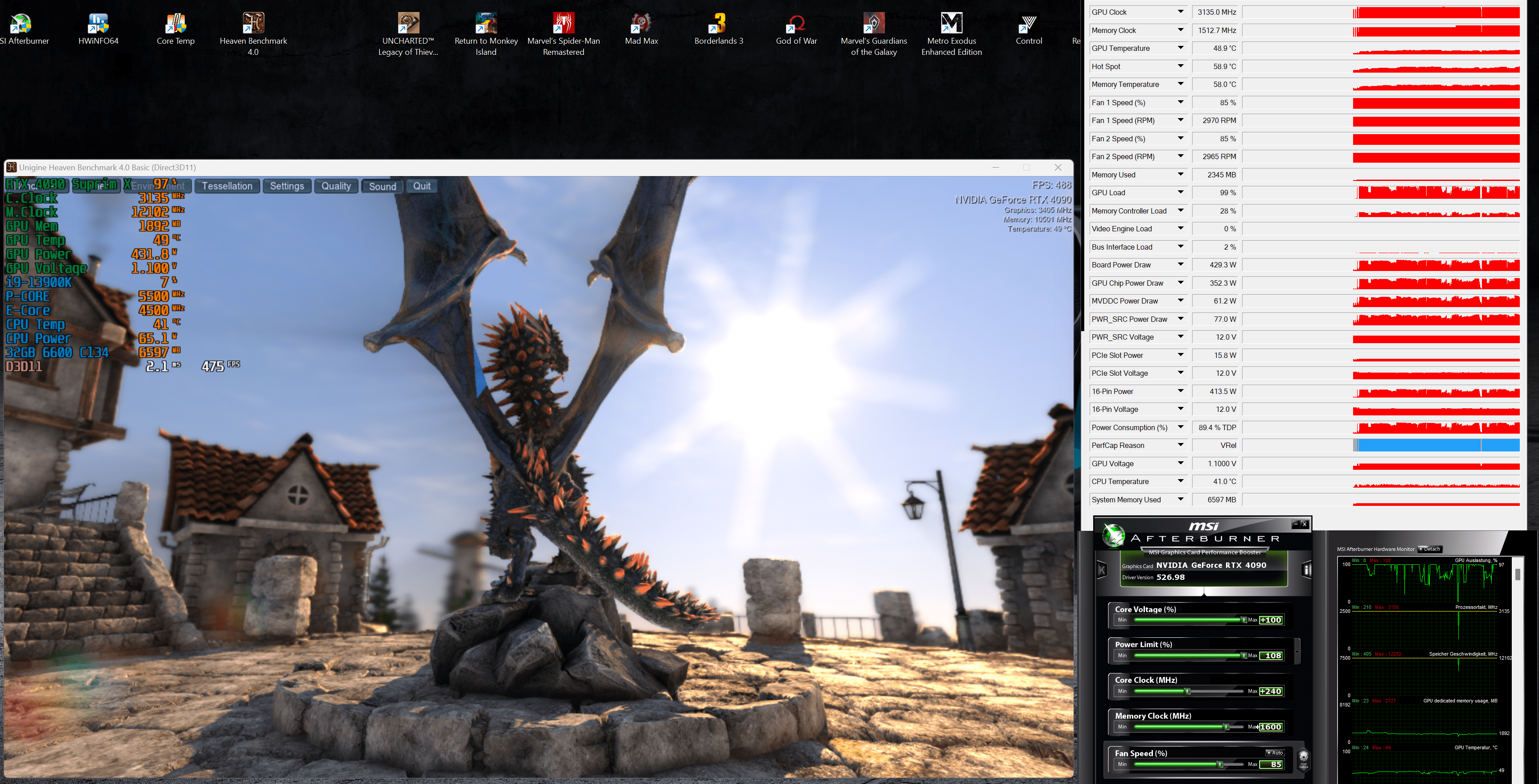Click the Memory Clock value box +1600

pos(1271,727)
